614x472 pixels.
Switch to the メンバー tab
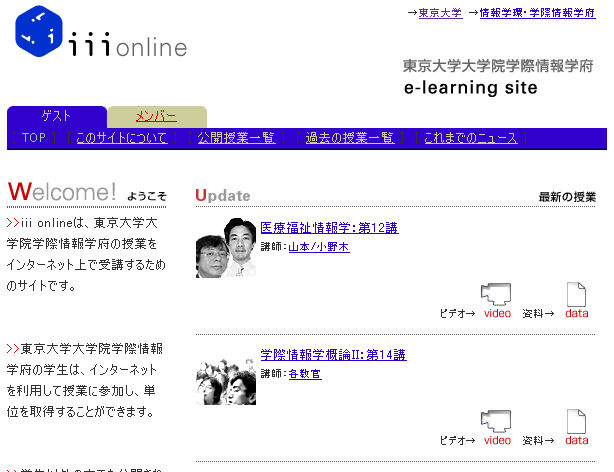[156, 117]
